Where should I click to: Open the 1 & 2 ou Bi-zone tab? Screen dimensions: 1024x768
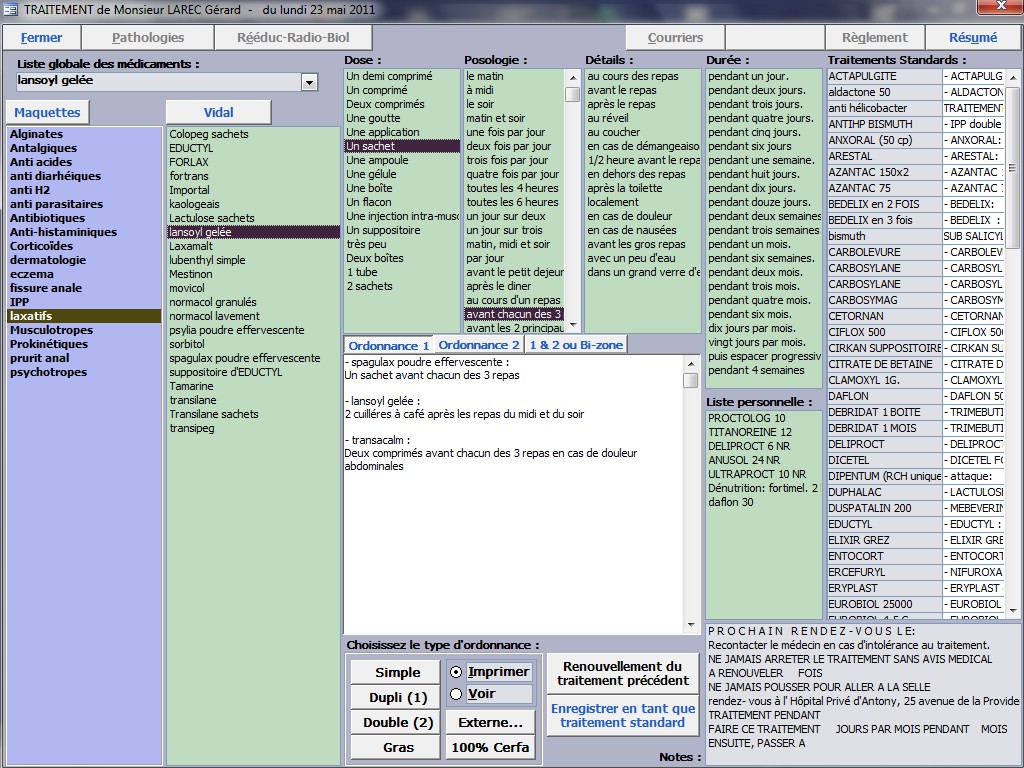point(576,345)
